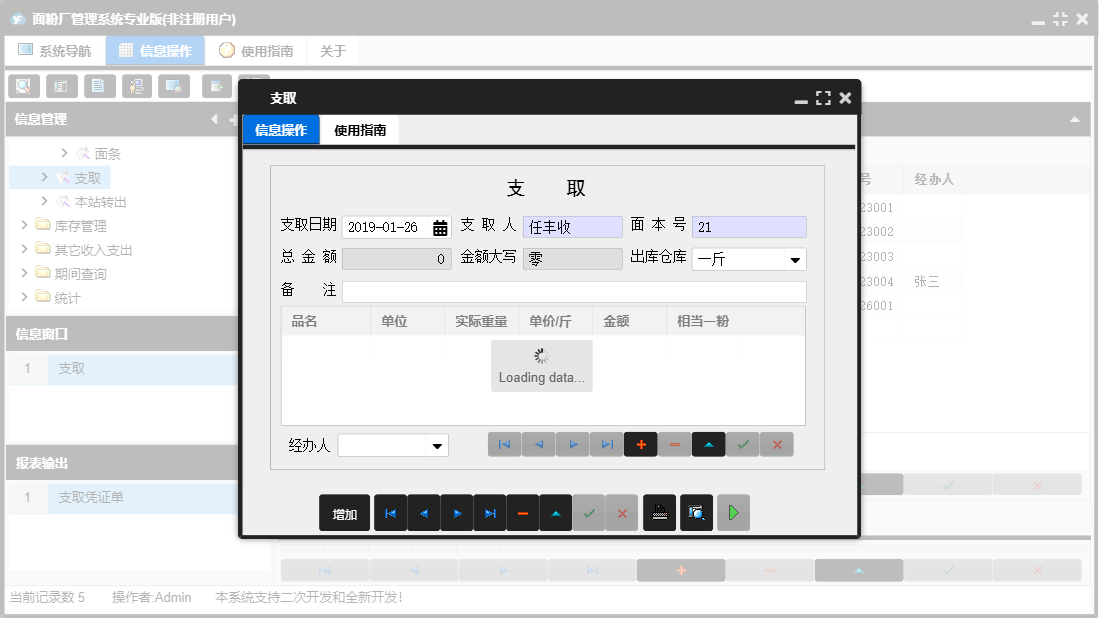Jump to first record using the navigation icon
The width and height of the screenshot is (1099, 618).
click(505, 444)
